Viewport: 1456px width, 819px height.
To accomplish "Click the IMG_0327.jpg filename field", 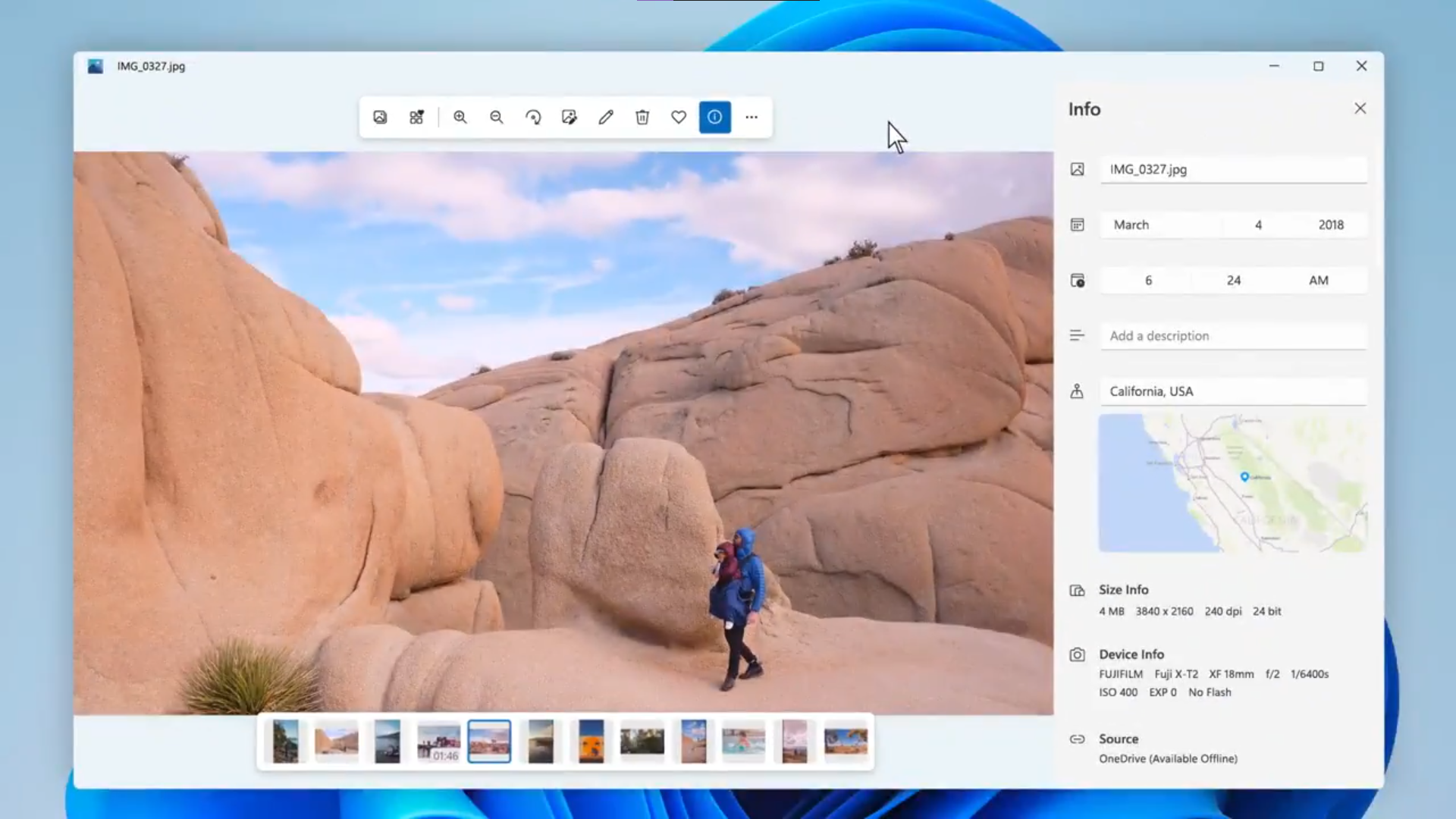I will [1233, 170].
